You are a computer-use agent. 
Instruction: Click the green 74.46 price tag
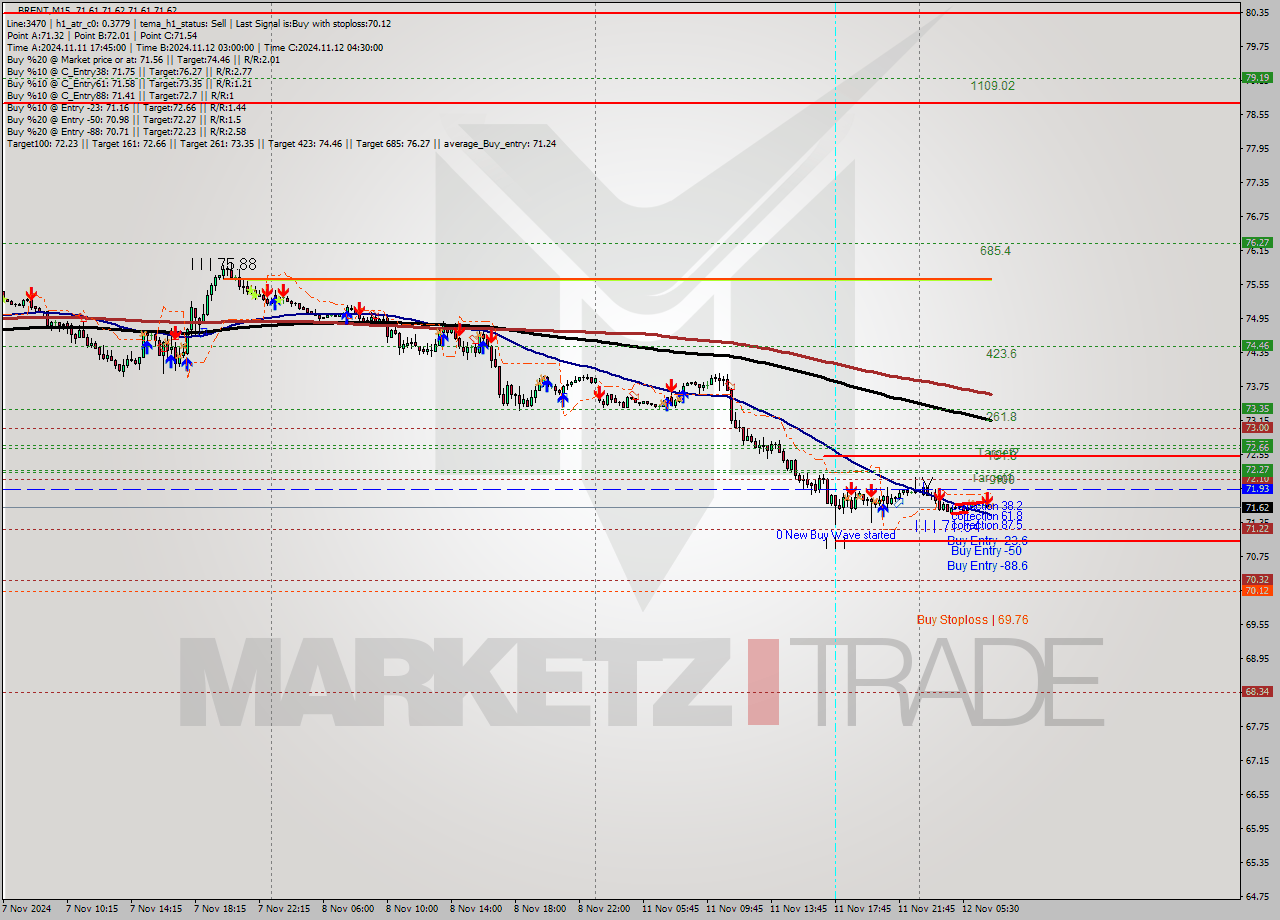click(1257, 345)
